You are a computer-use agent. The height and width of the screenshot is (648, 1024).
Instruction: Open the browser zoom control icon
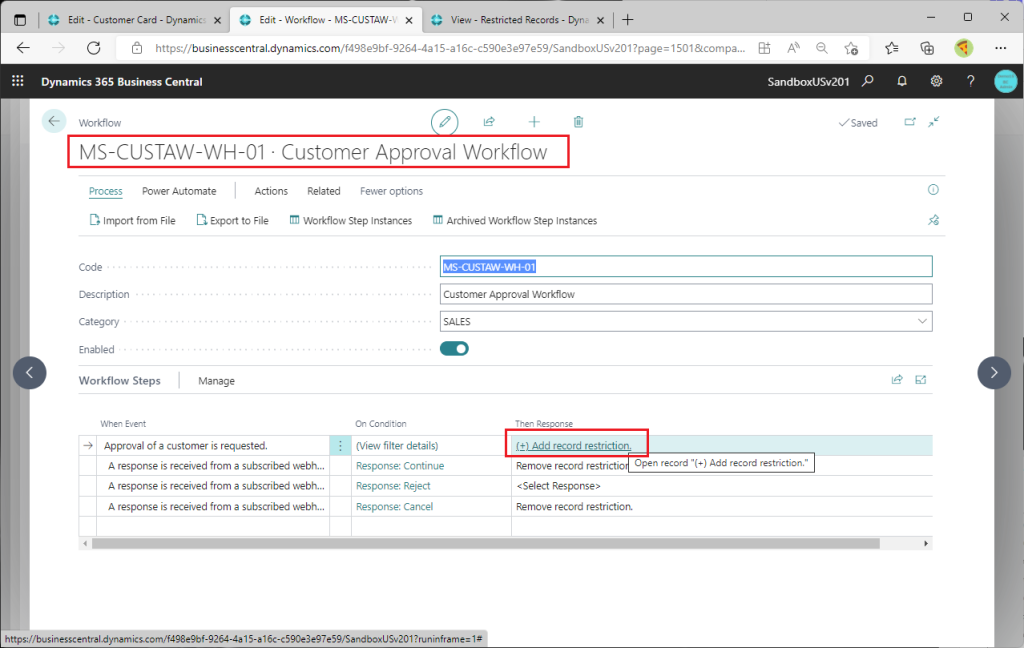coord(822,48)
